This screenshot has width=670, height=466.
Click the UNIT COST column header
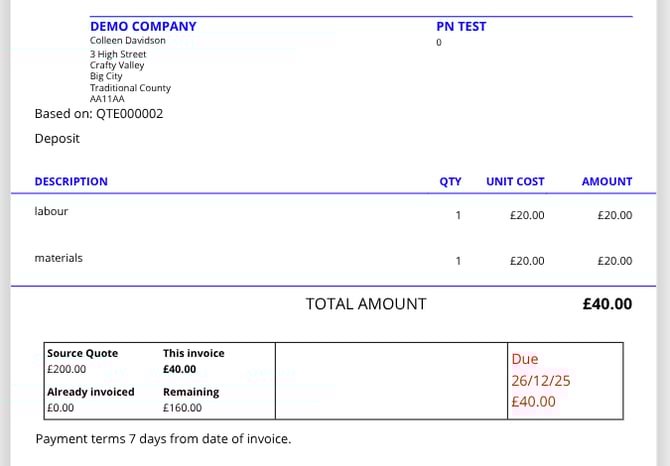[x=515, y=182]
